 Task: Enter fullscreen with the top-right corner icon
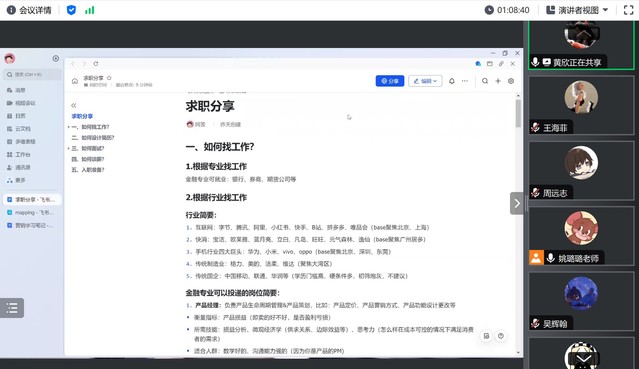628,10
